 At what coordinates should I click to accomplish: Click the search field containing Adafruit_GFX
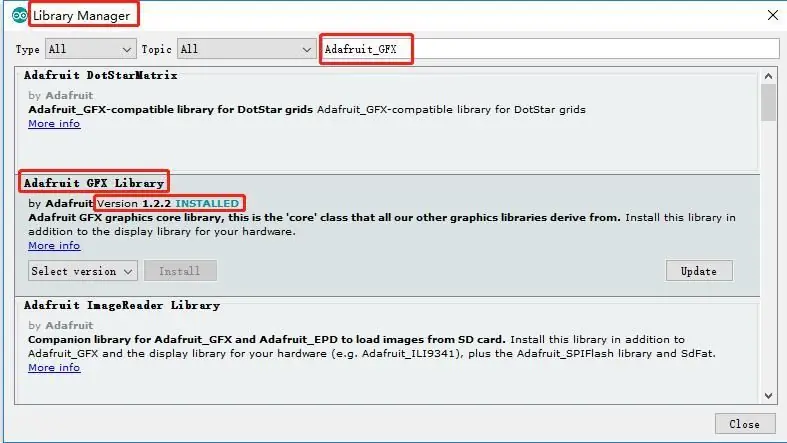[x=550, y=49]
